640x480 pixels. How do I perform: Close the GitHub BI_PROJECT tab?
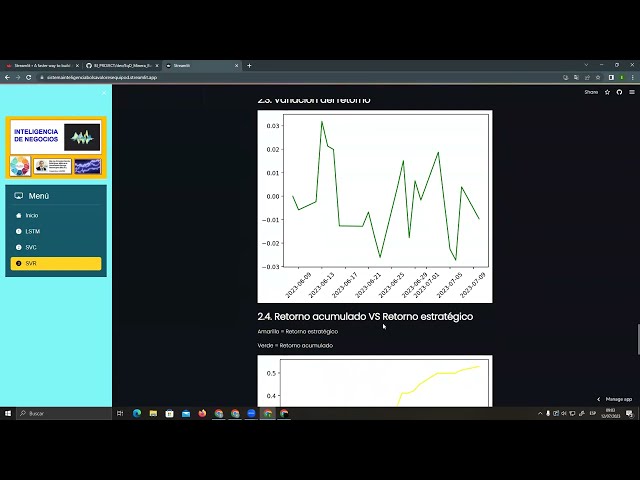click(x=157, y=65)
